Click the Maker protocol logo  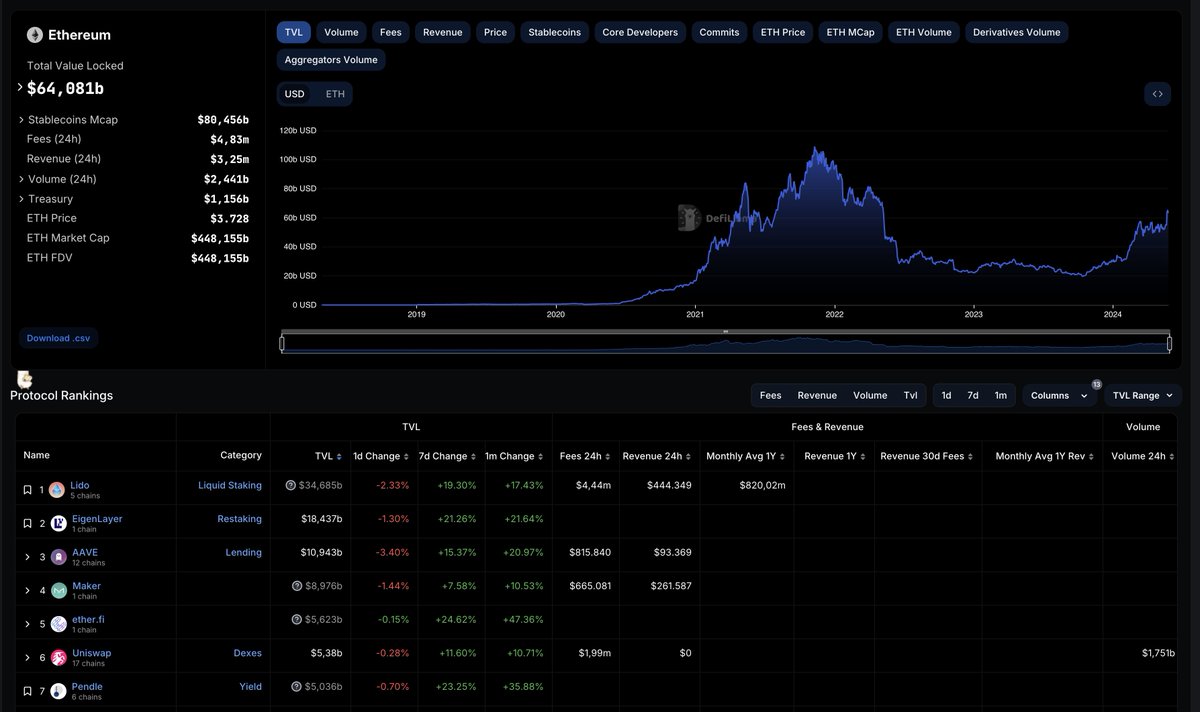pyautogui.click(x=58, y=590)
